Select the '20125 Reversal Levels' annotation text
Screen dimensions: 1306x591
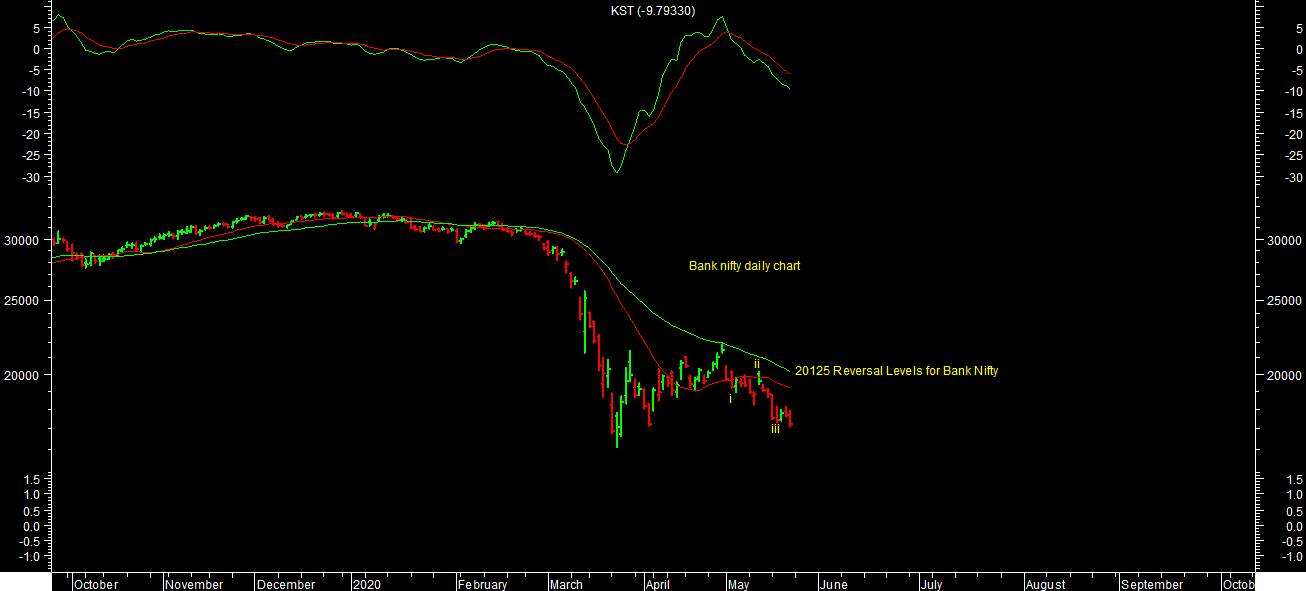[896, 371]
